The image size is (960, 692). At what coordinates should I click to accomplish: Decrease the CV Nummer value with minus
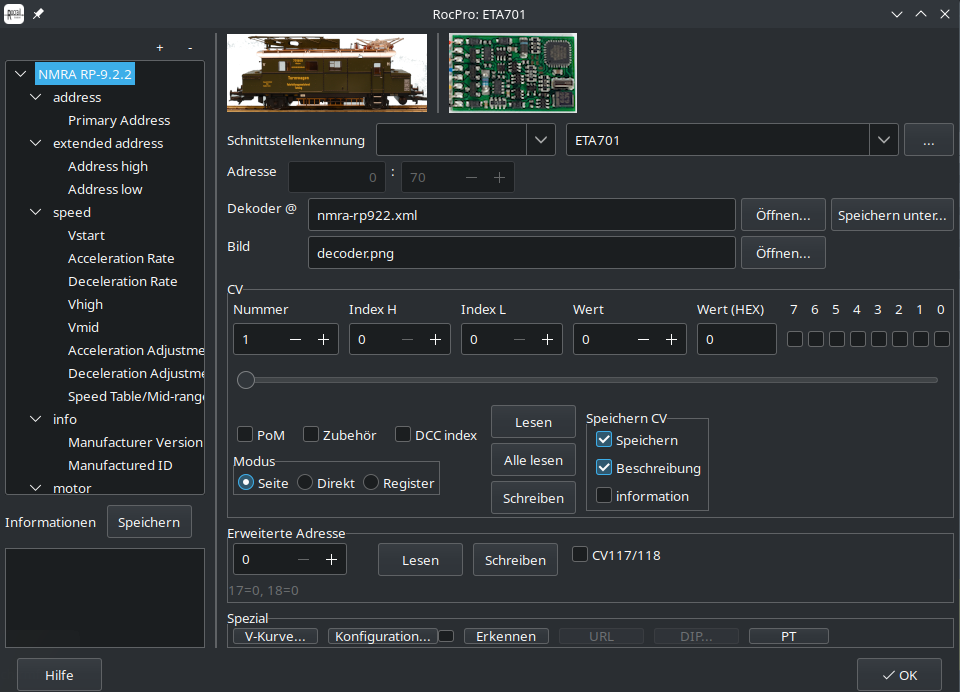click(x=295, y=340)
